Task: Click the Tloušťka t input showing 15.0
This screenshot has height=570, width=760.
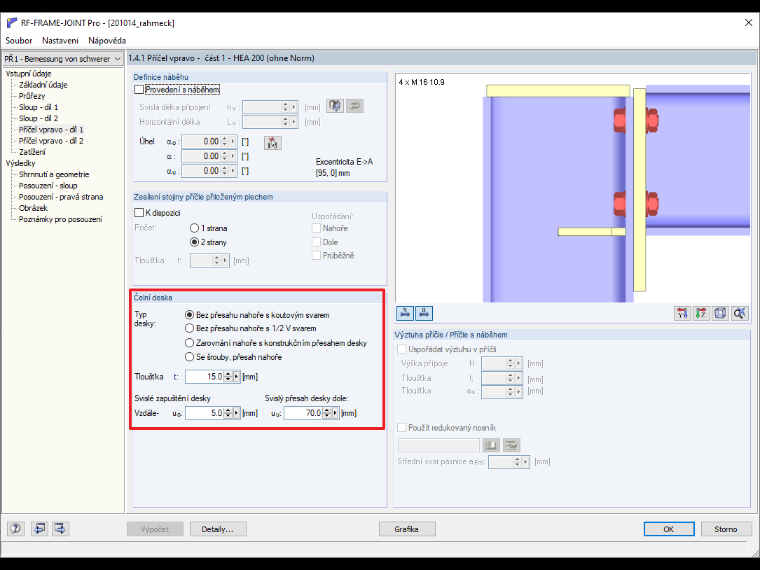Action: (204, 377)
